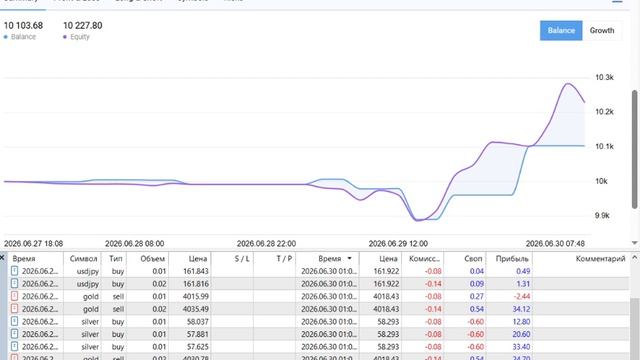Click swap value 0.04

coord(477,271)
